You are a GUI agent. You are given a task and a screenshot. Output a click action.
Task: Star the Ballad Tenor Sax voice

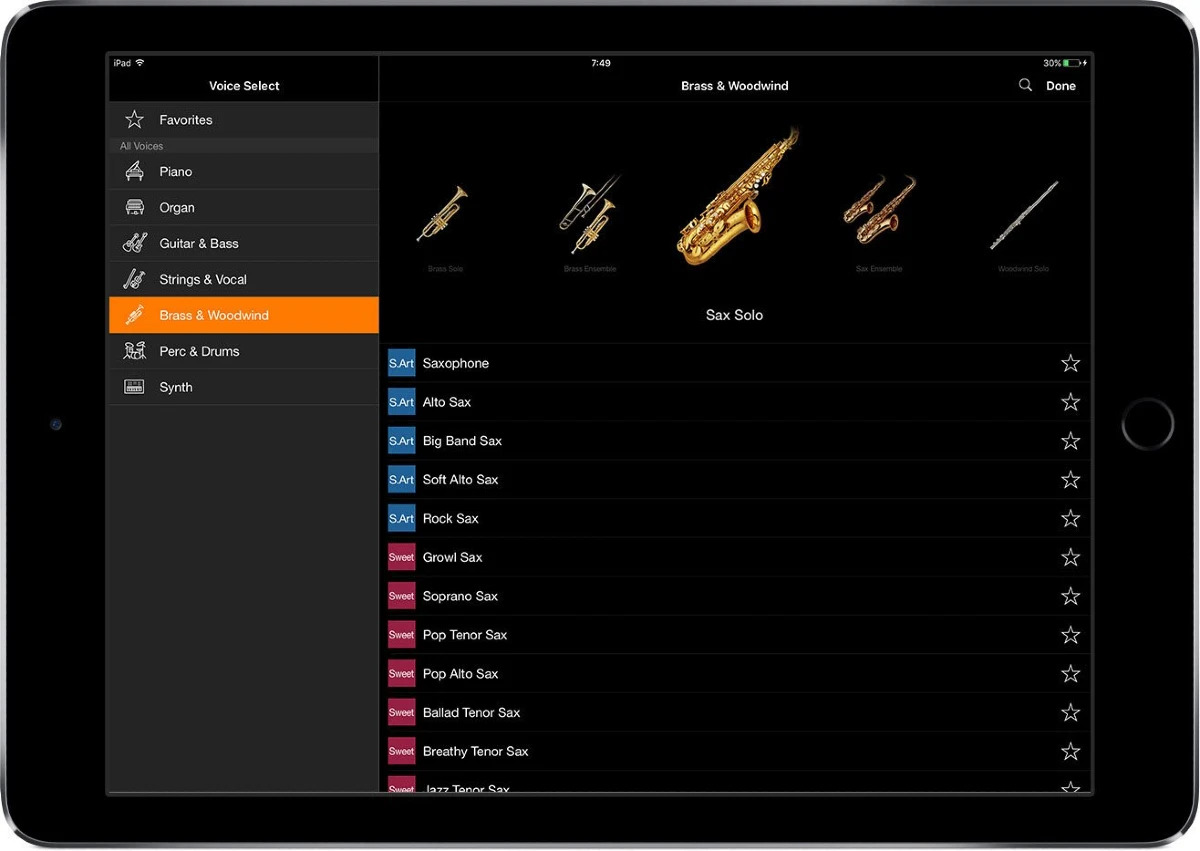pyautogui.click(x=1070, y=713)
